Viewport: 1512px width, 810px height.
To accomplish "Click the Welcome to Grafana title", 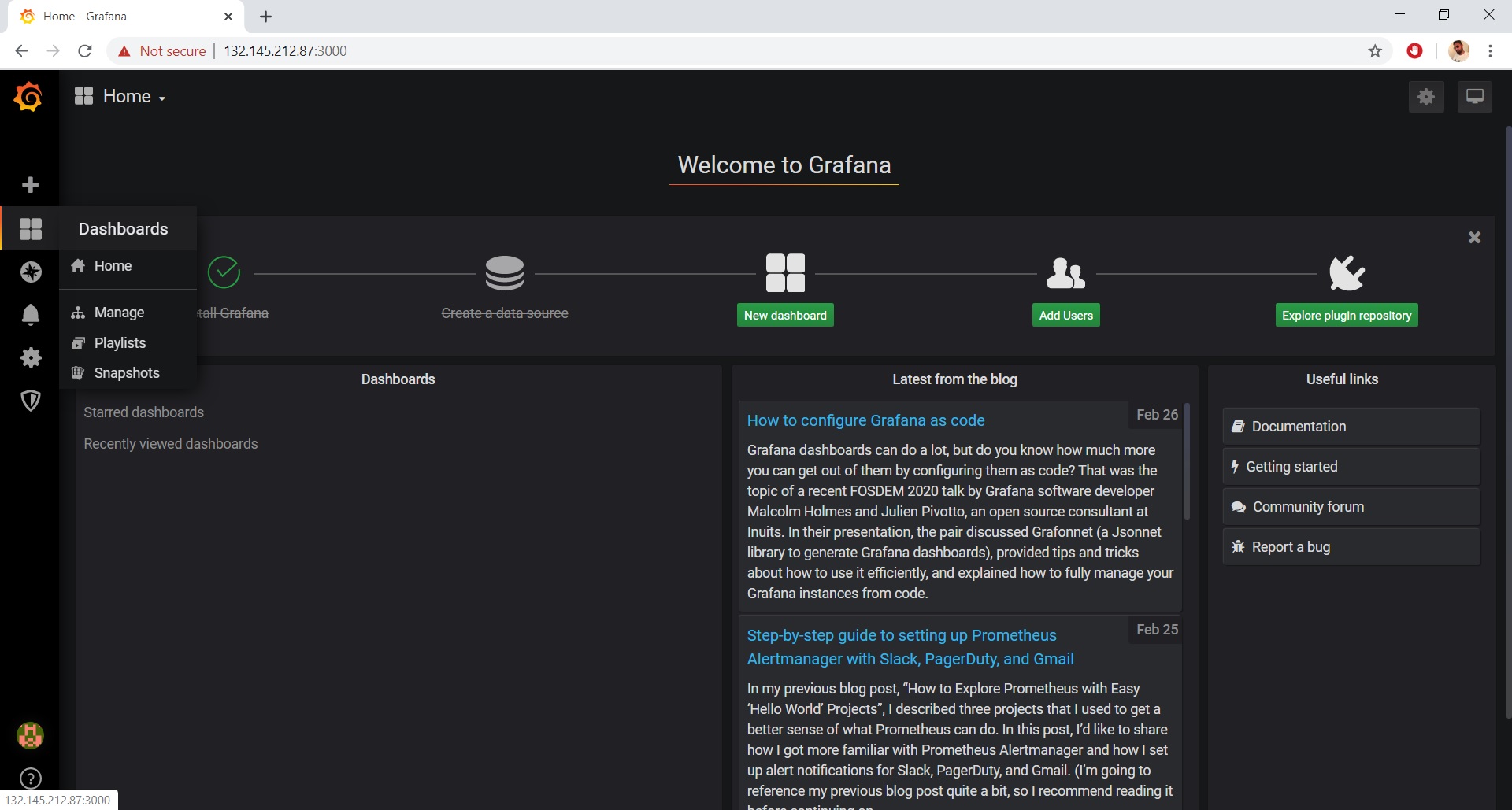I will (x=784, y=165).
